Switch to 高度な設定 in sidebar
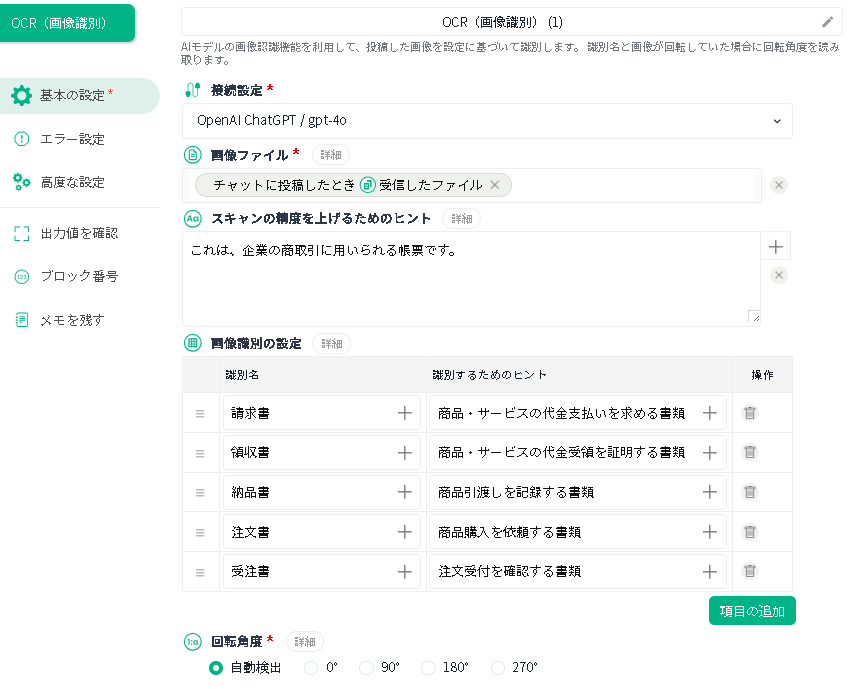Viewport: 849px width, 689px height. [72, 182]
